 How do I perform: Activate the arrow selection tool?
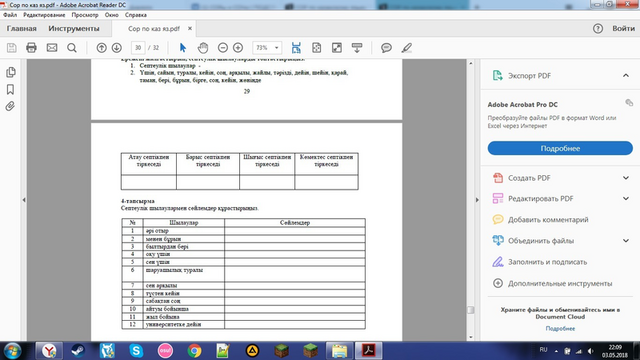pos(182,48)
